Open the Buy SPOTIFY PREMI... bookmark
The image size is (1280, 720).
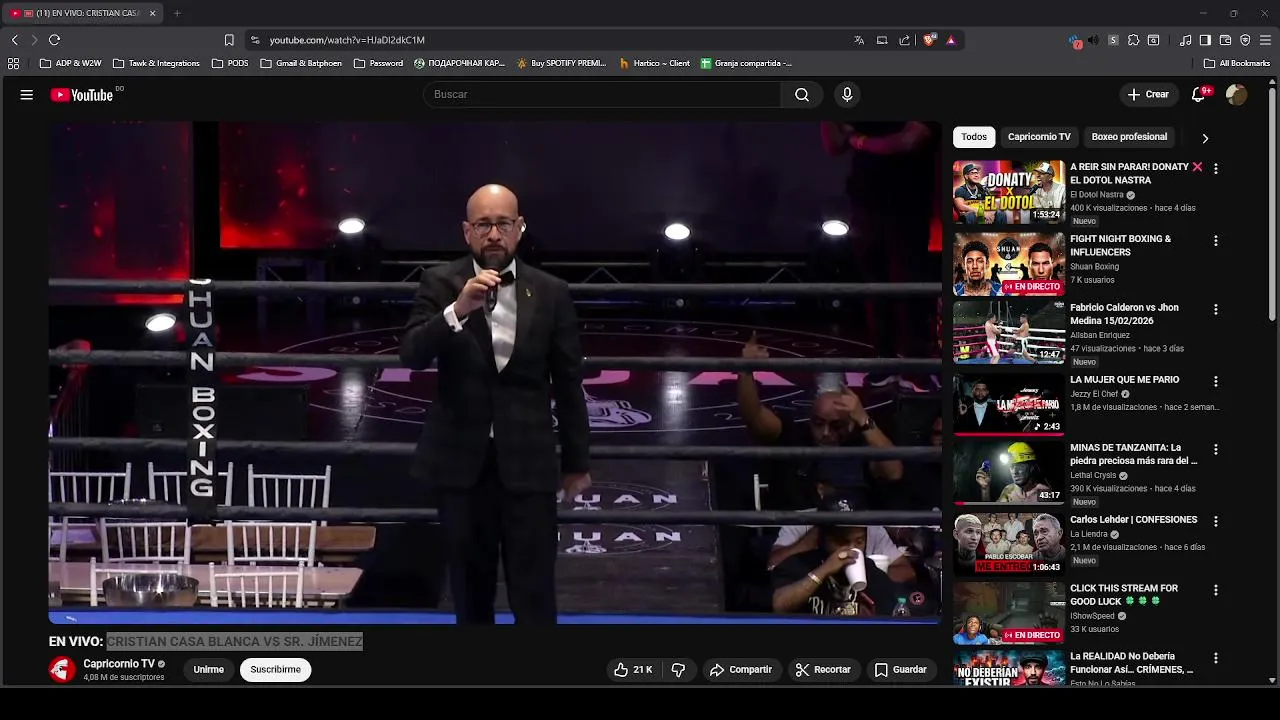click(561, 63)
